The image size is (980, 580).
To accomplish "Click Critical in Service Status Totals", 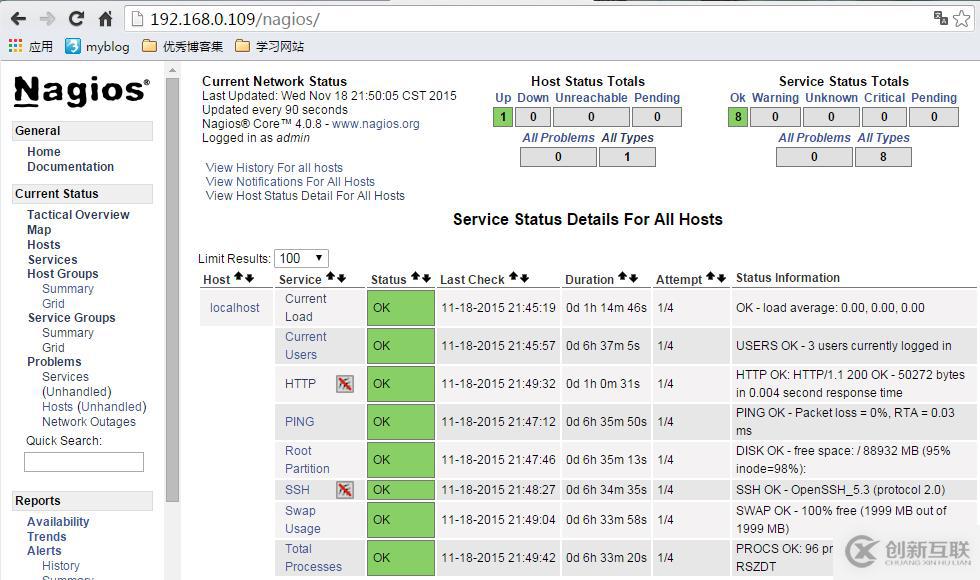I will click(884, 98).
